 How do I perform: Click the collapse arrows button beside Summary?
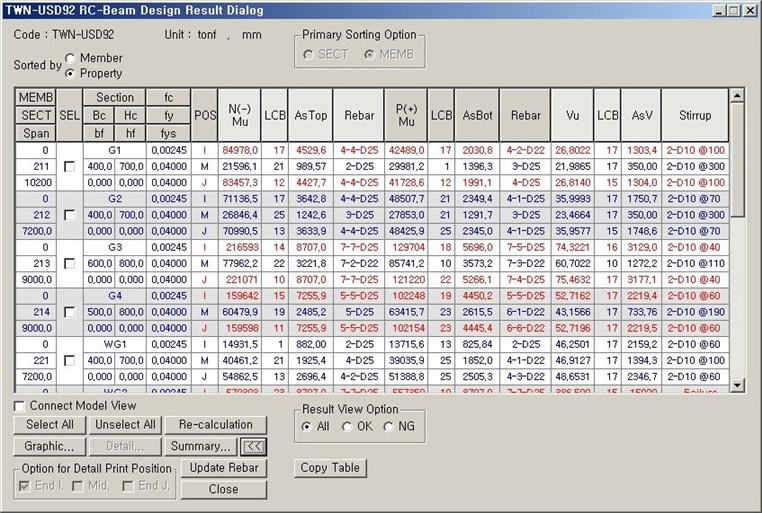click(x=254, y=446)
